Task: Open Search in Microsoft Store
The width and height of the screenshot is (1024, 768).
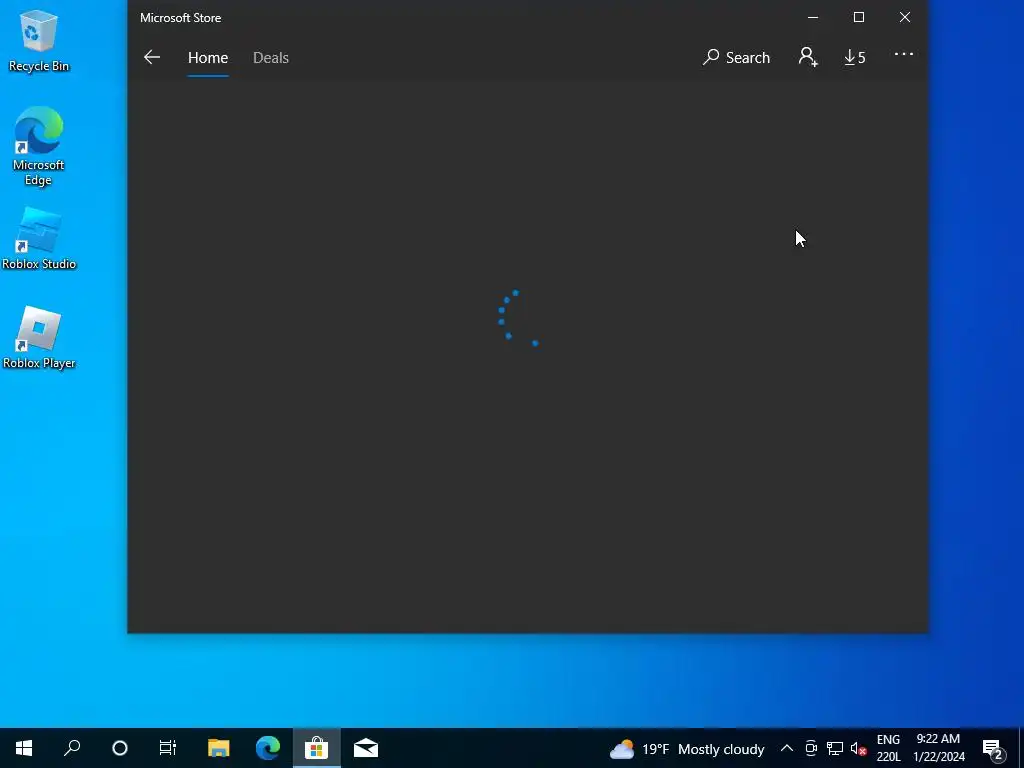Action: click(x=736, y=57)
